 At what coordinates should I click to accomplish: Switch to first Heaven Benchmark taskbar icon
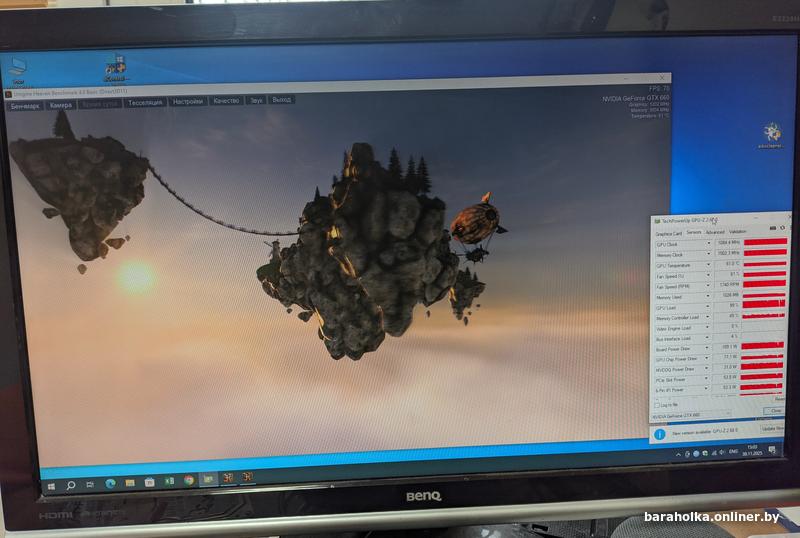229,478
